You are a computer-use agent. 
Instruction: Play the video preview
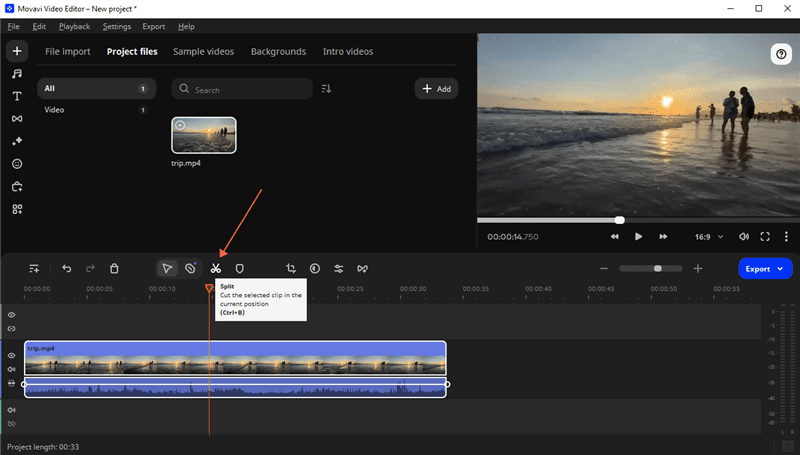pos(638,237)
